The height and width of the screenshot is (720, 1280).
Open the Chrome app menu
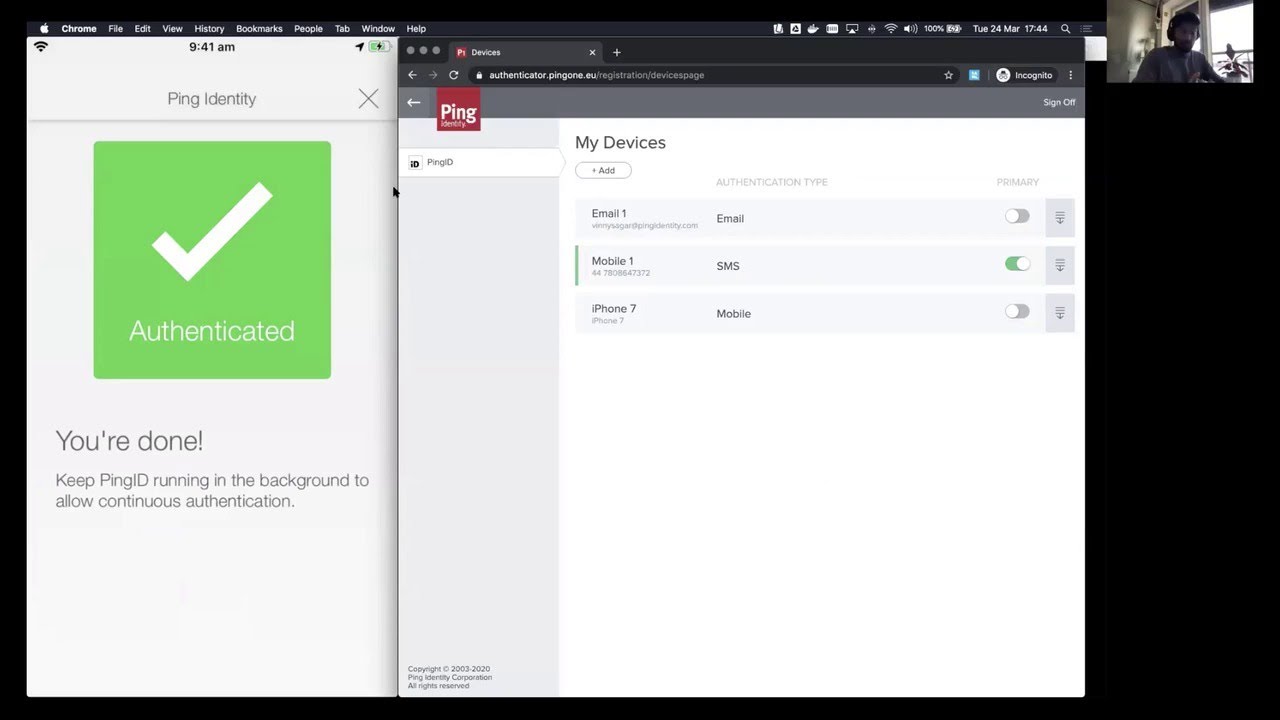click(79, 29)
